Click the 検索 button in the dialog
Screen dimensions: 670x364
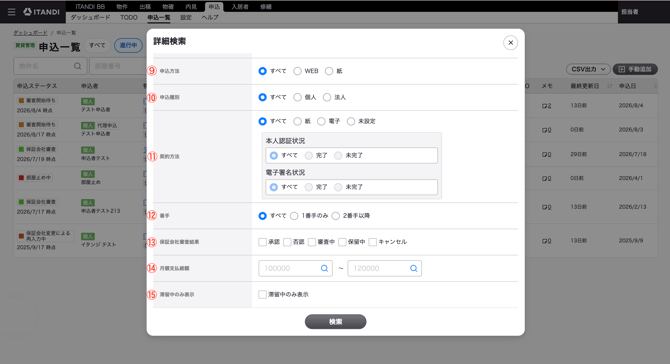click(x=335, y=322)
